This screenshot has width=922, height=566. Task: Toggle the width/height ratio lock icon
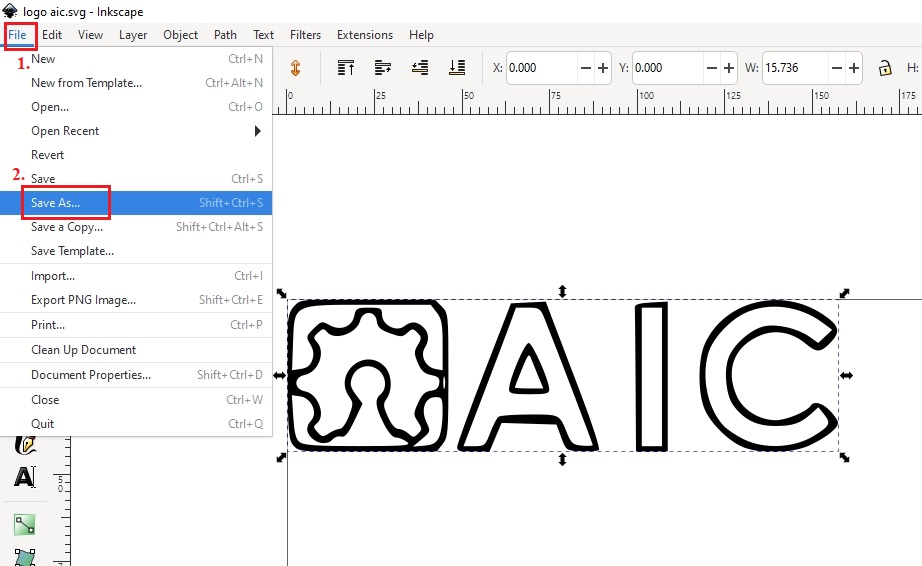884,68
